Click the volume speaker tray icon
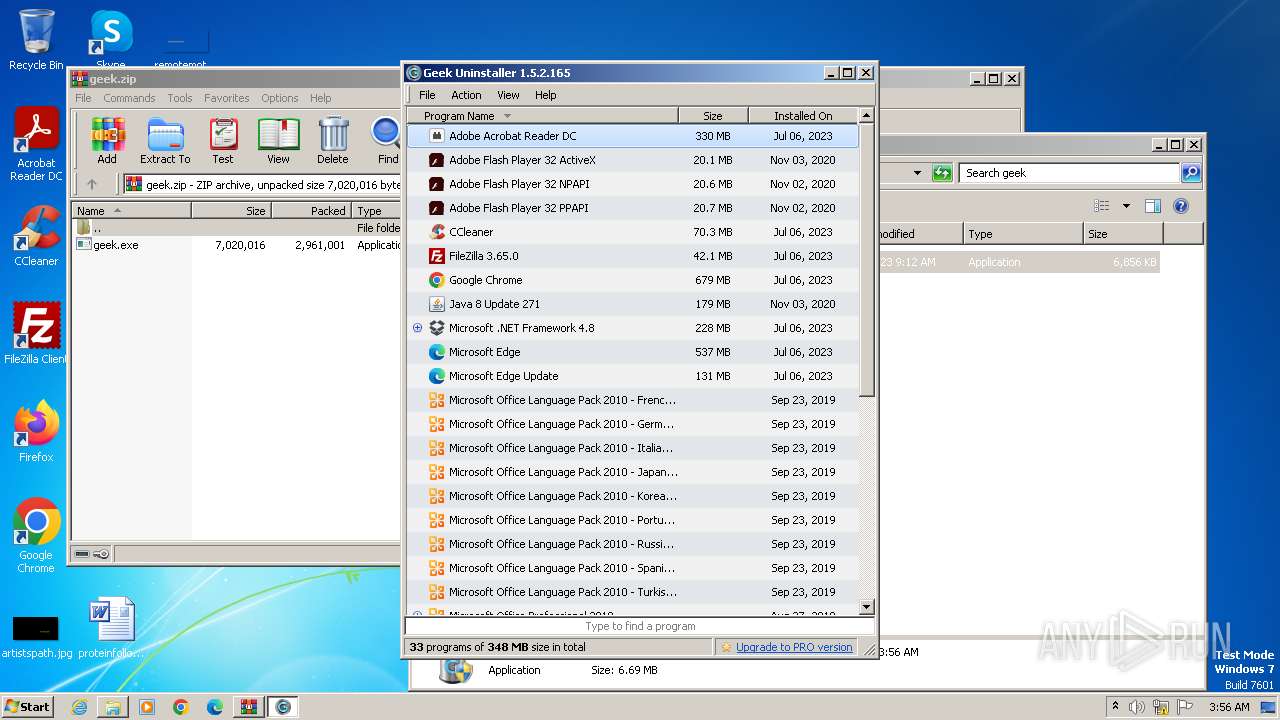The width and height of the screenshot is (1280, 720). tap(1136, 707)
